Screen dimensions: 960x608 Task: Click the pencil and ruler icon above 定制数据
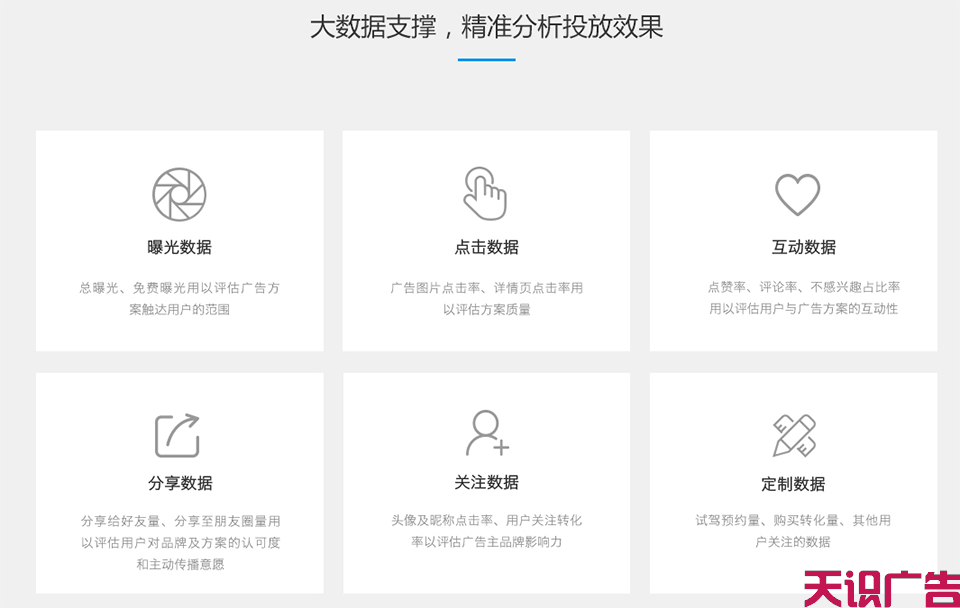794,435
